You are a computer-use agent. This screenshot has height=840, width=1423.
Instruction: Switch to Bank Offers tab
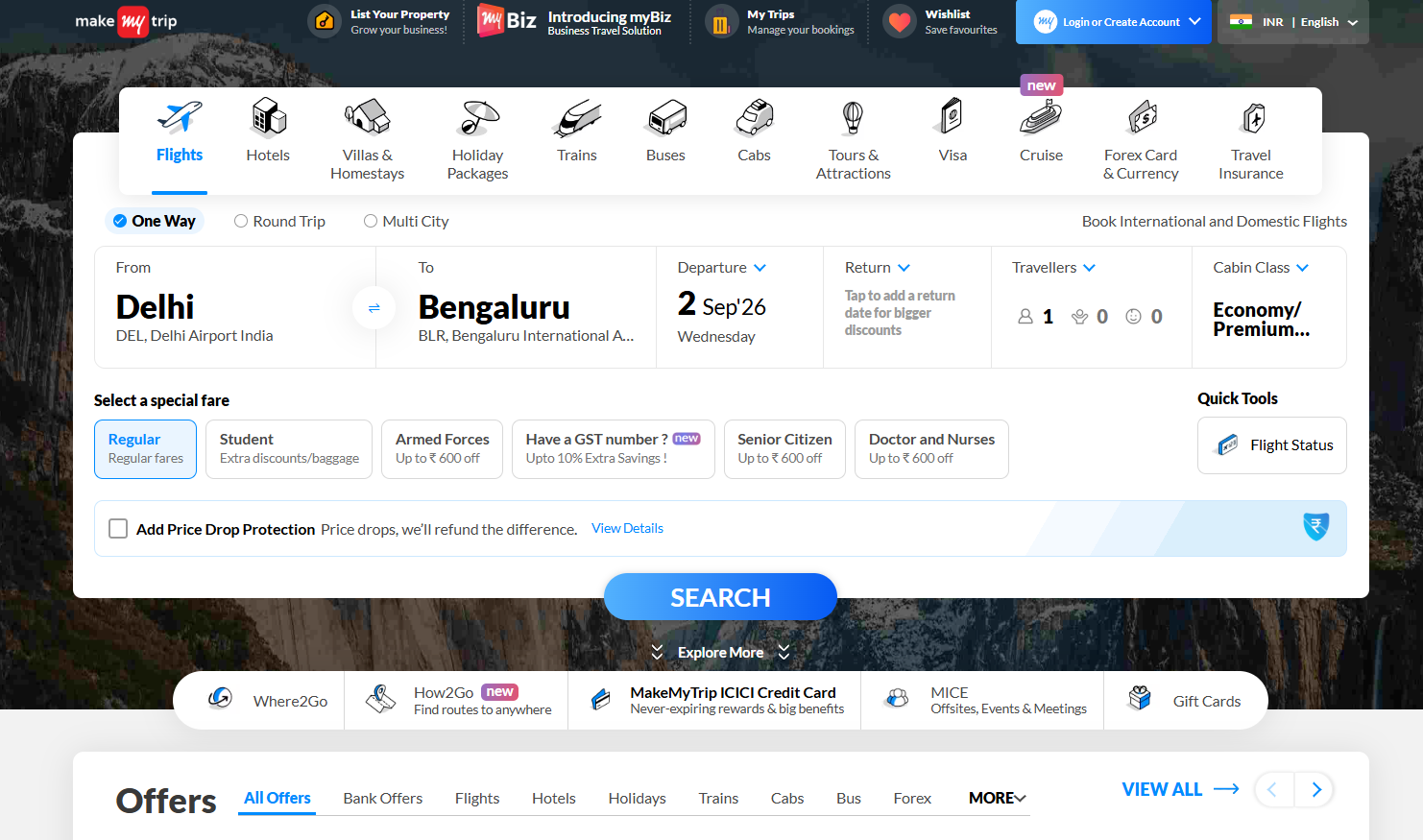click(383, 798)
